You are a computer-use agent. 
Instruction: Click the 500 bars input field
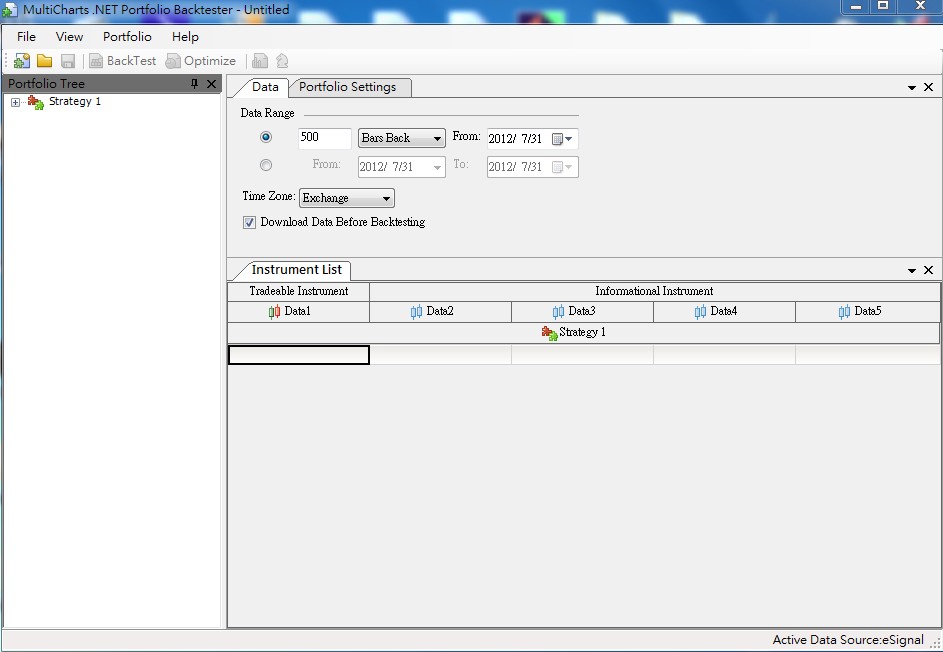coord(325,138)
